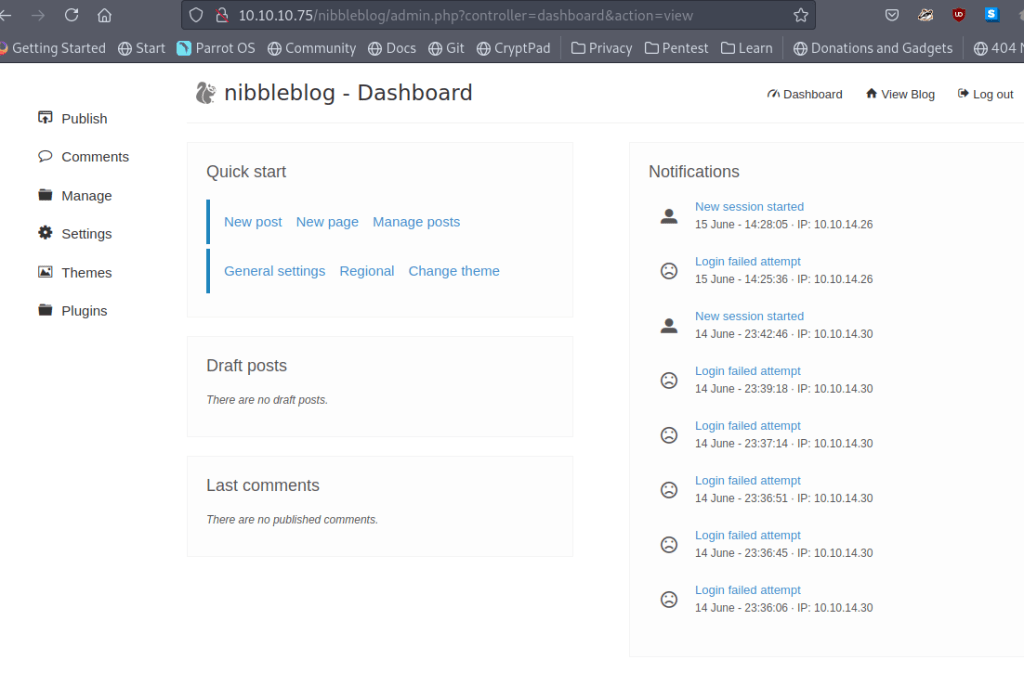The width and height of the screenshot is (1024, 698).
Task: Click the Plugins folder icon
Action: [x=45, y=310]
